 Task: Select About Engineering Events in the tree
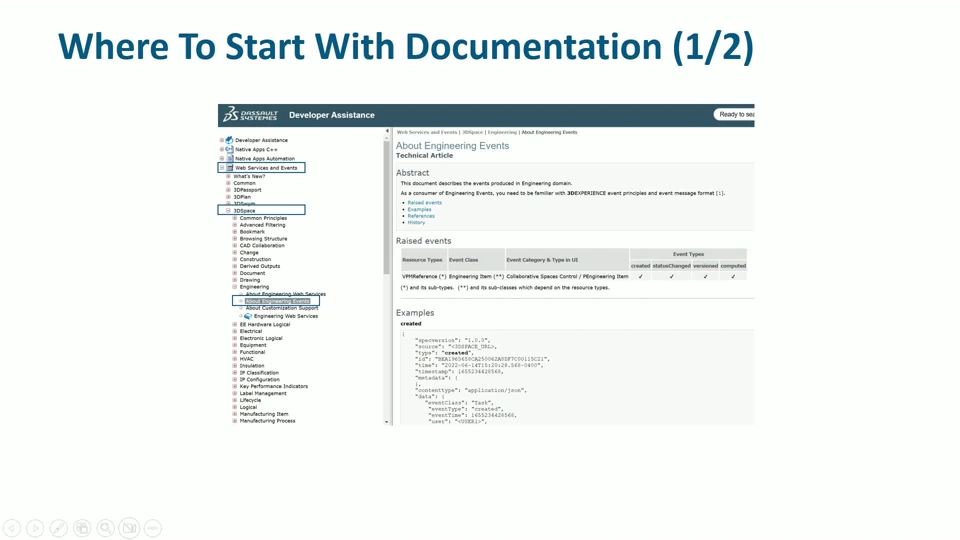click(x=277, y=301)
